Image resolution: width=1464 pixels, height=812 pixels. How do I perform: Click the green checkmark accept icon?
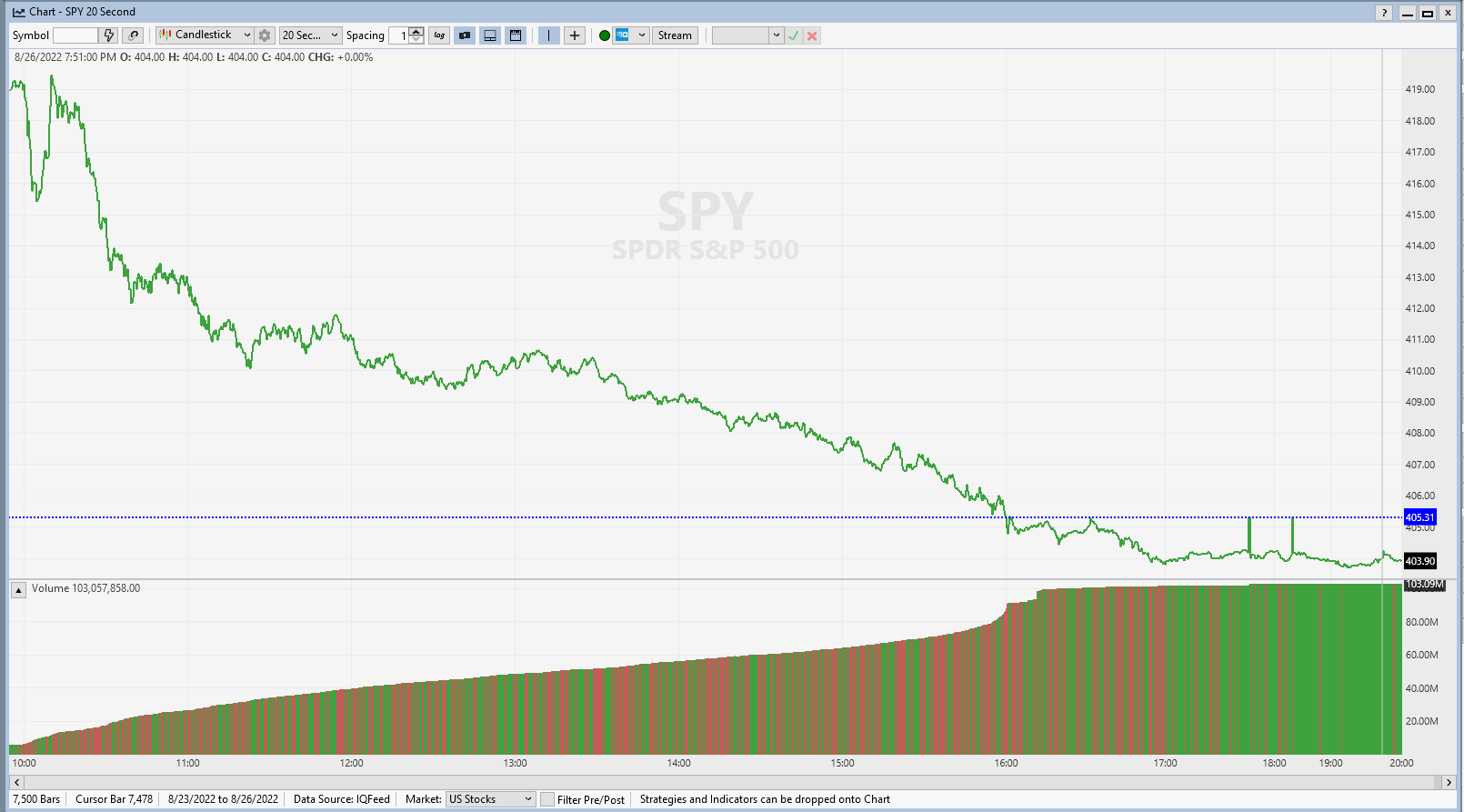(x=794, y=35)
